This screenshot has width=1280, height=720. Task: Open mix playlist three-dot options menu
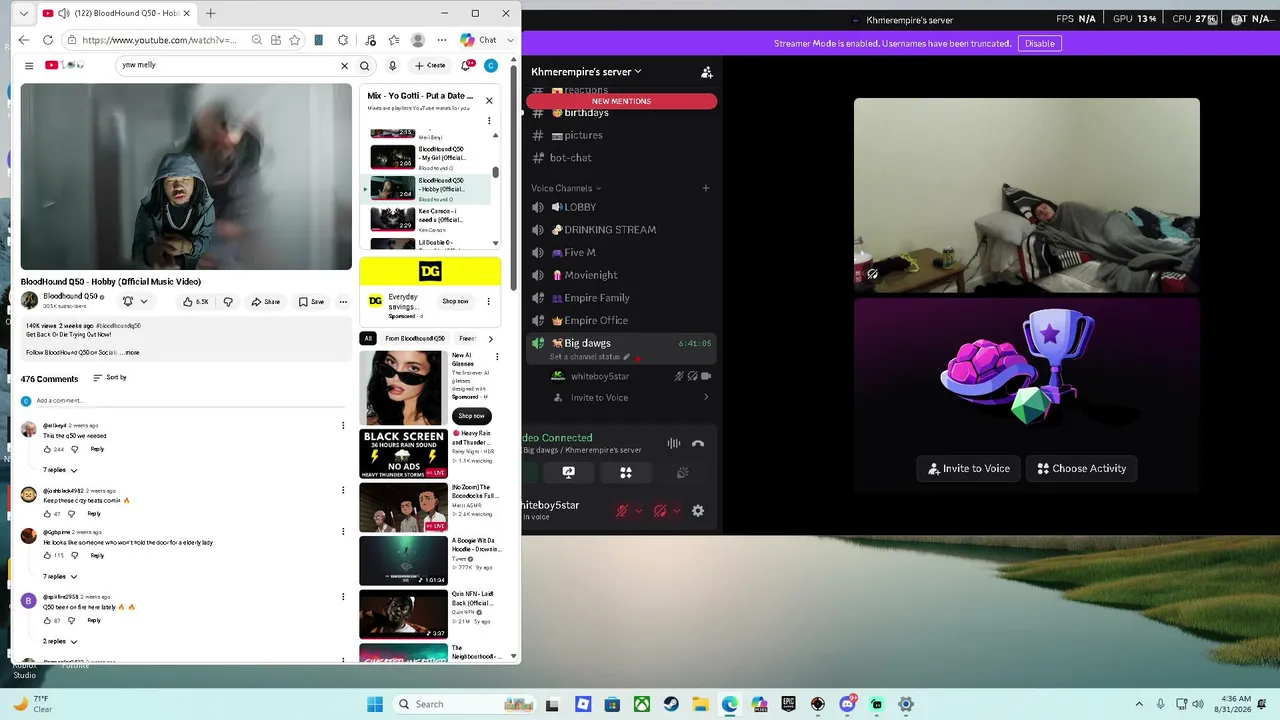click(x=489, y=121)
